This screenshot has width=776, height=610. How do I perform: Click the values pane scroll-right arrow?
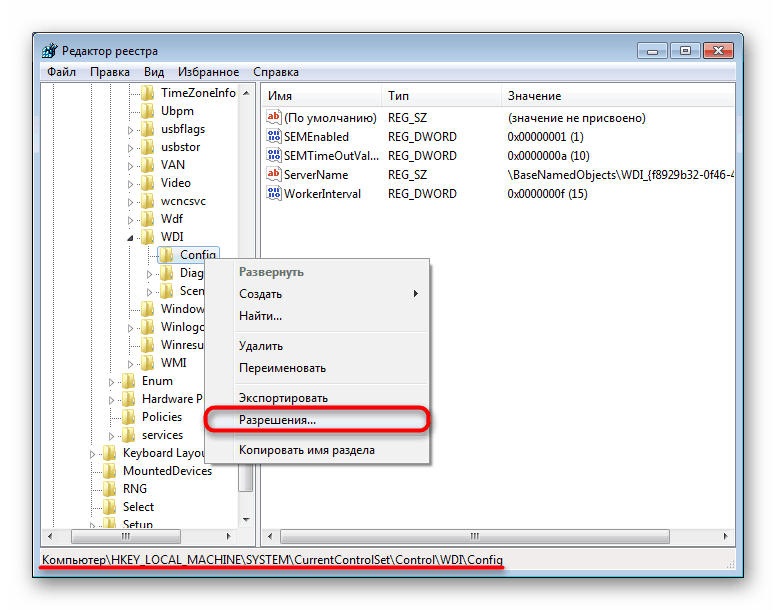click(x=725, y=536)
